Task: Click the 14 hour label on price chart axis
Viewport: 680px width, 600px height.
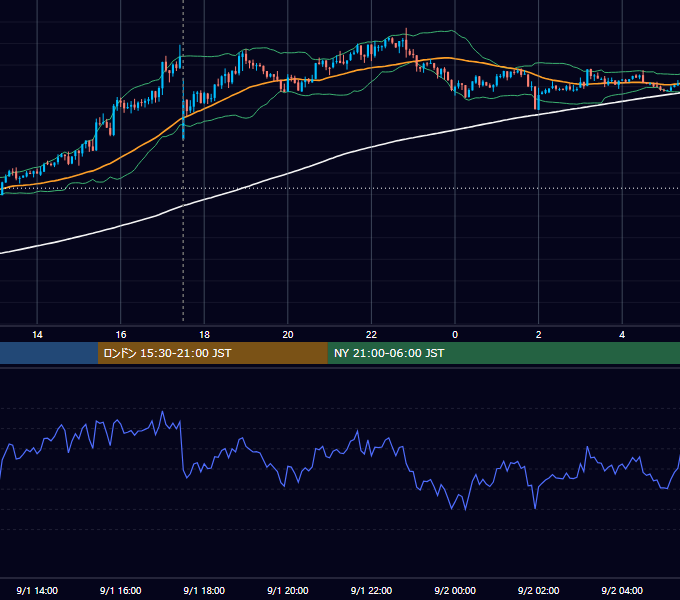Action: coord(37,335)
